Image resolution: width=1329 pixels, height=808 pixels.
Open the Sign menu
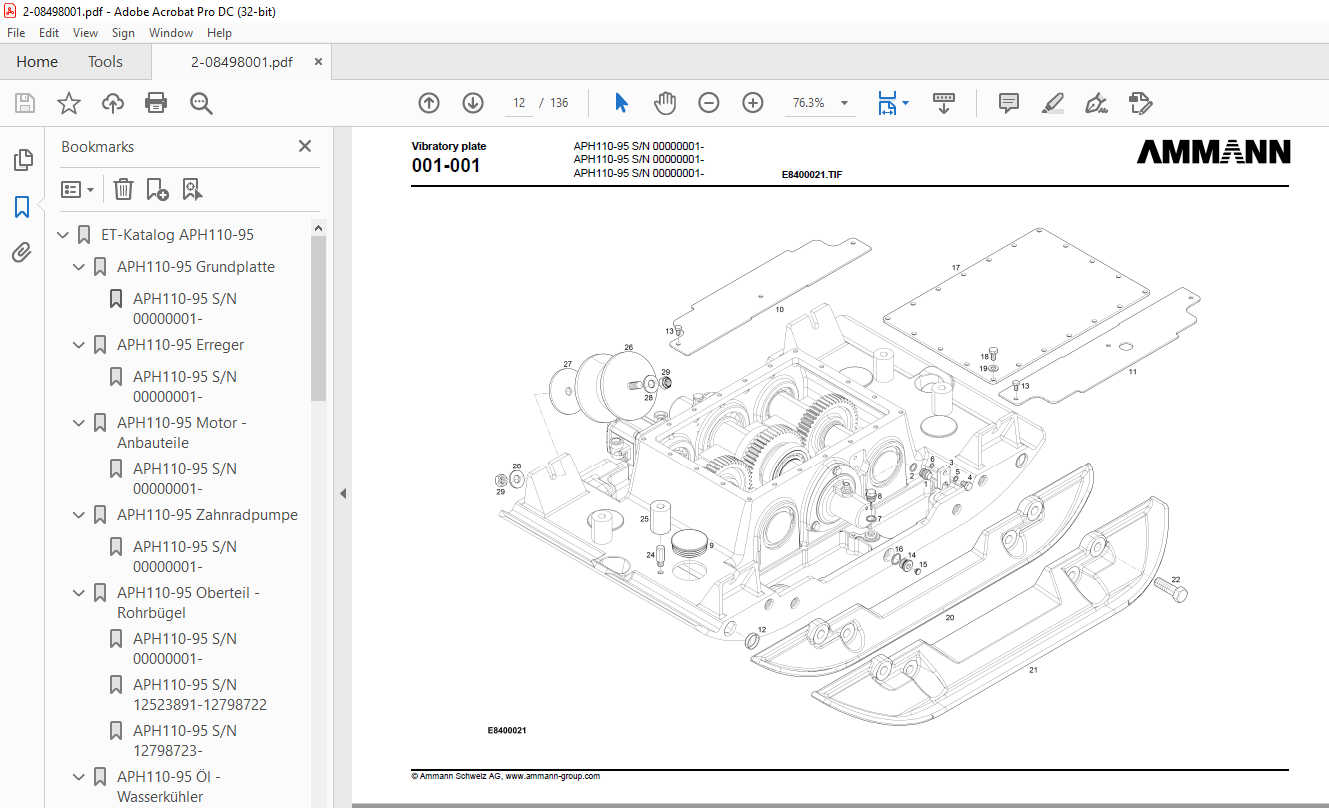(123, 33)
